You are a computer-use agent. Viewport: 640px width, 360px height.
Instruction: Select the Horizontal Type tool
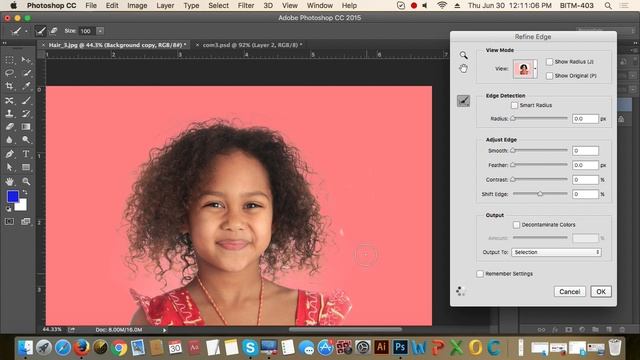[x=26, y=154]
